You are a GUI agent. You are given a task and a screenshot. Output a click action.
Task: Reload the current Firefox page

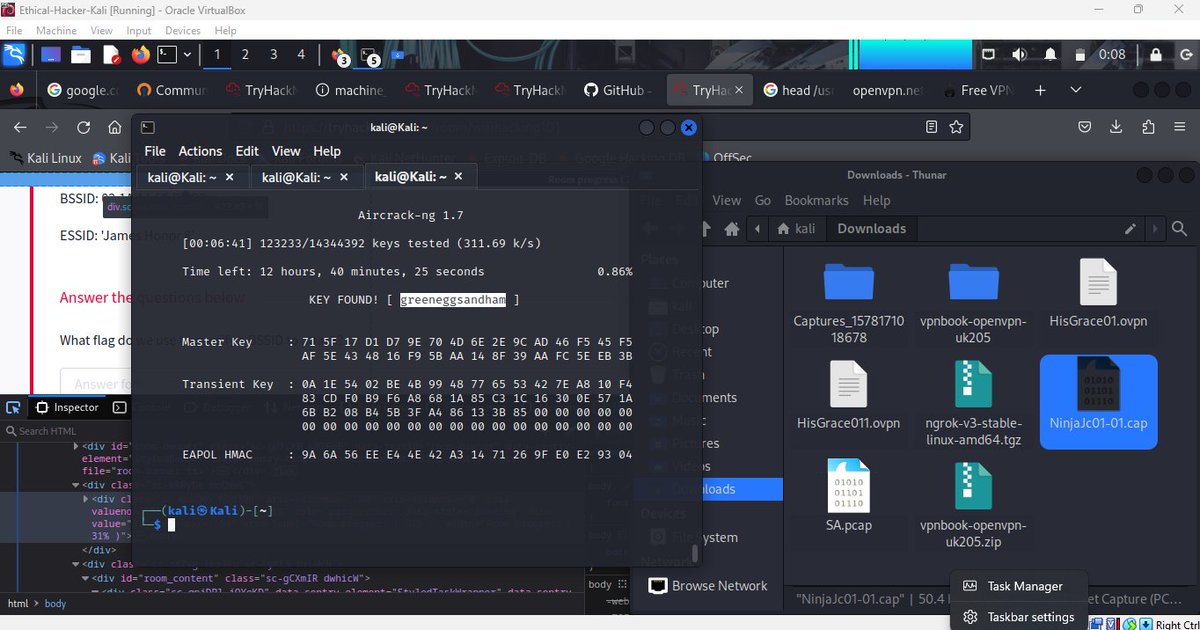click(x=85, y=127)
